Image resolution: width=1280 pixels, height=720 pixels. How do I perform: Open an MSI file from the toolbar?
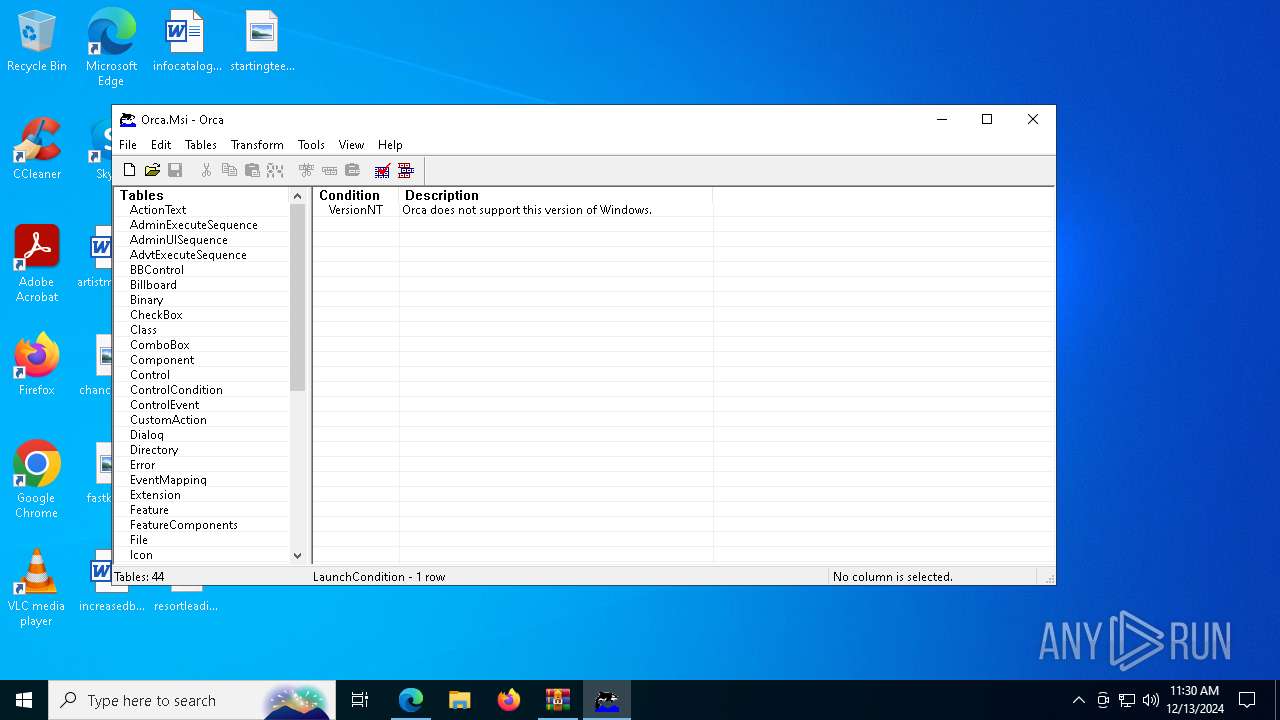(x=152, y=171)
